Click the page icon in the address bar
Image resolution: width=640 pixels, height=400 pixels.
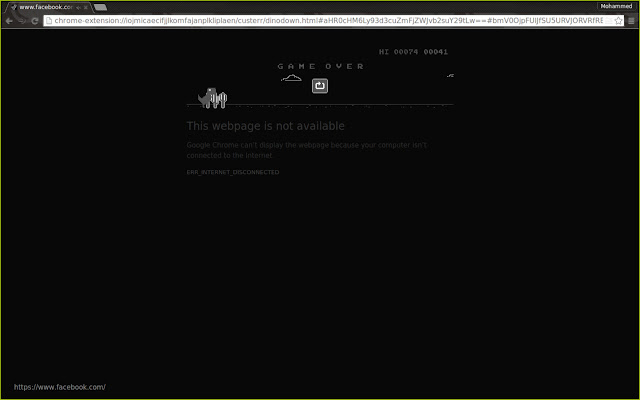coord(49,20)
